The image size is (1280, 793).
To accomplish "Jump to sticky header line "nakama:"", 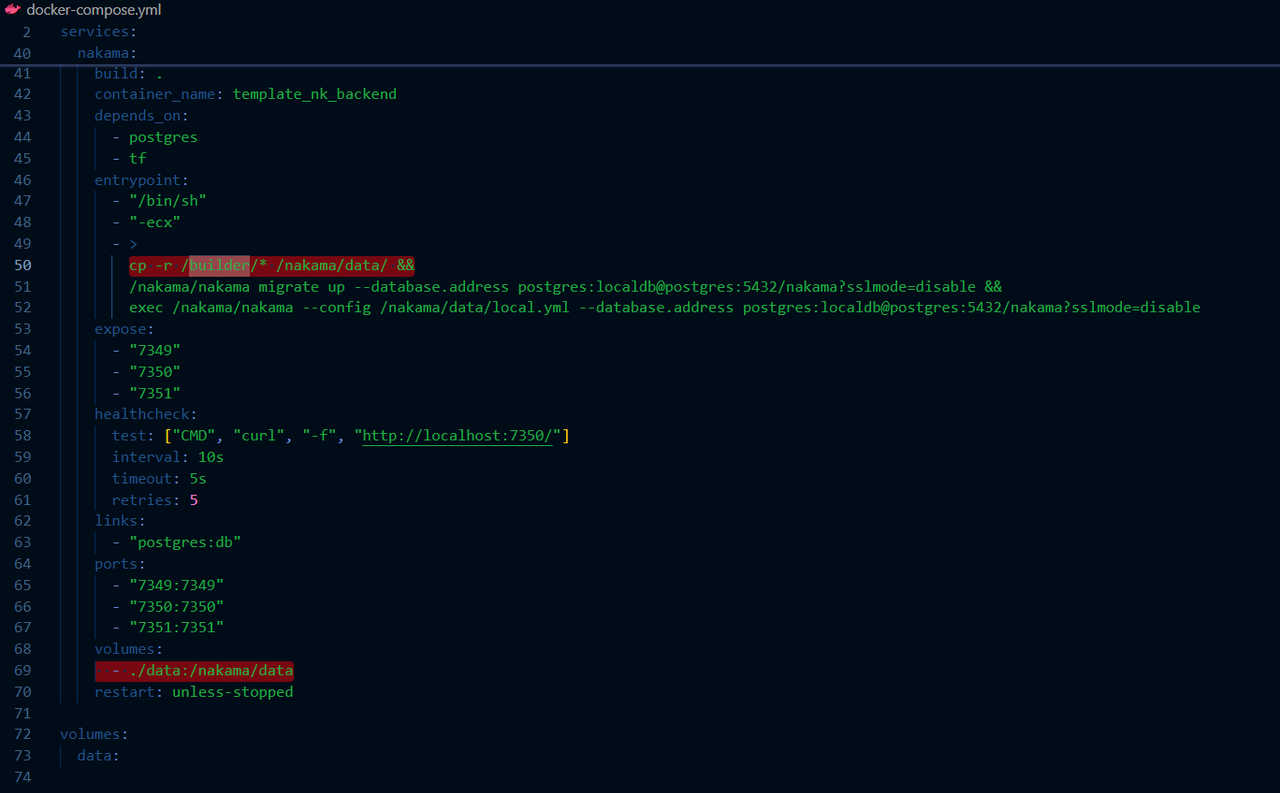I will tap(107, 53).
